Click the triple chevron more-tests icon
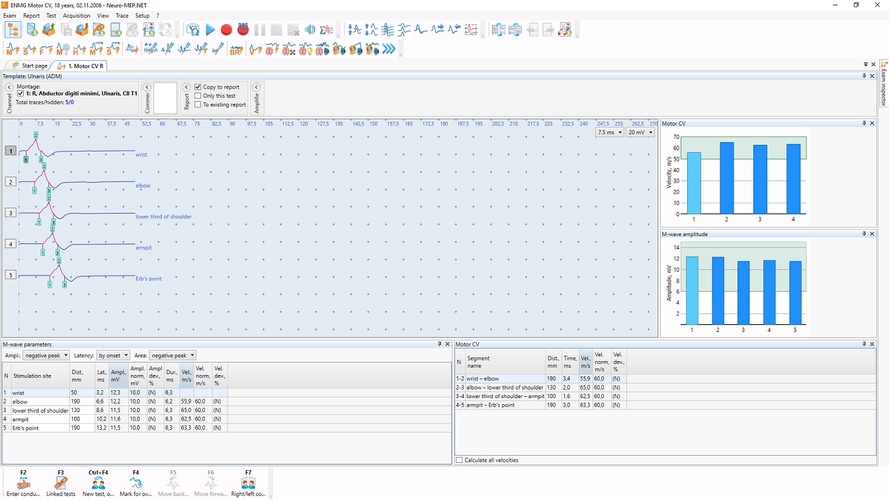The image size is (889, 500). [388, 49]
